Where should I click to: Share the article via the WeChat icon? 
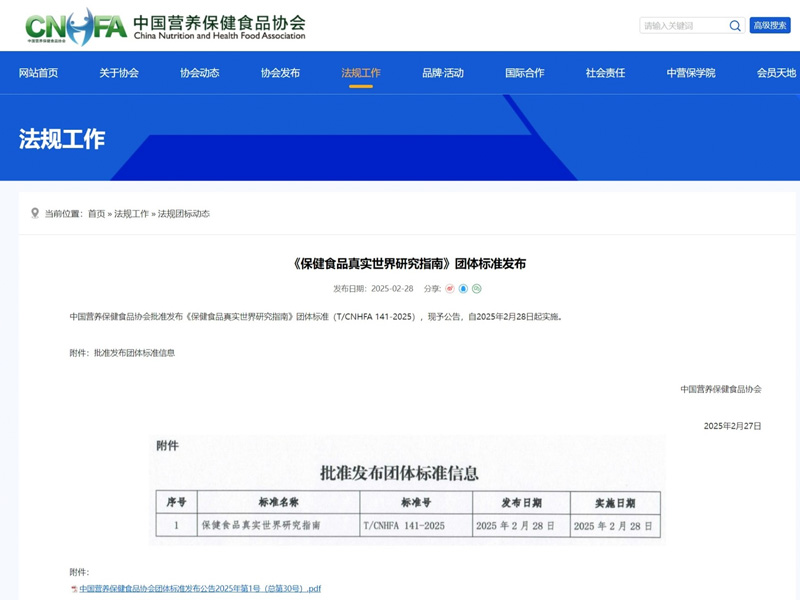(477, 289)
